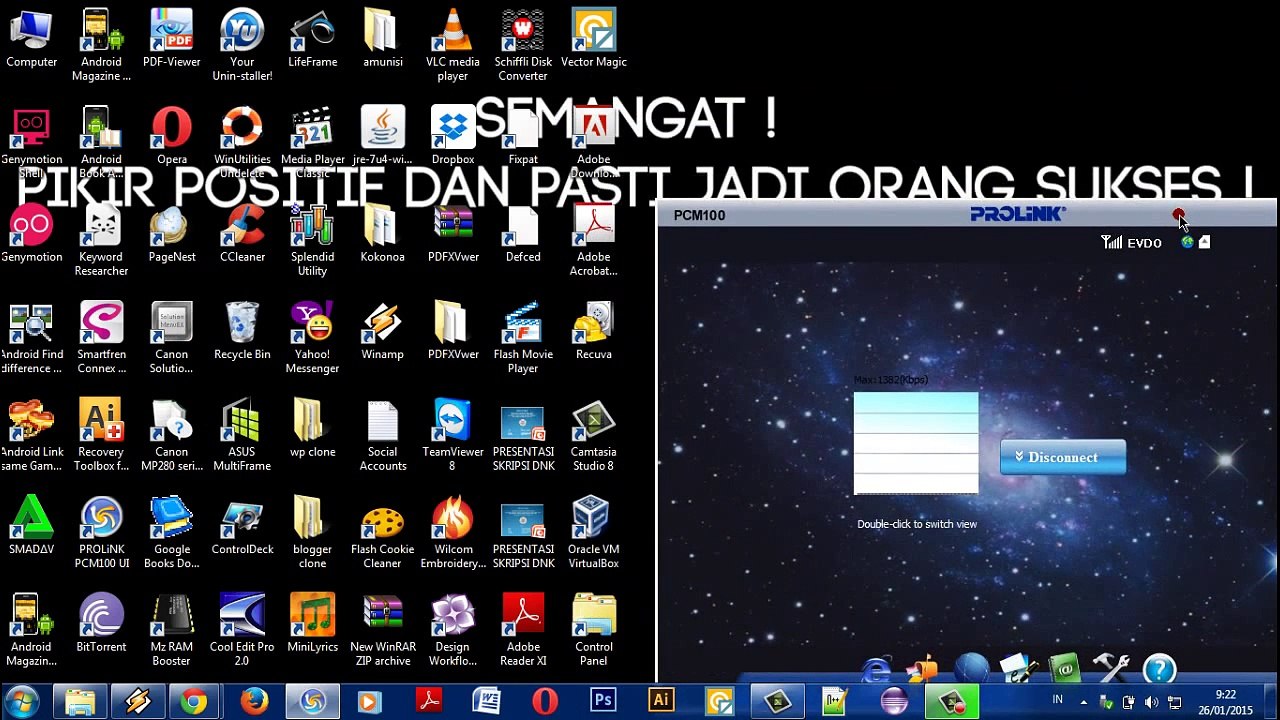
Task: Open the CCleaner desktop shortcut
Action: click(242, 234)
